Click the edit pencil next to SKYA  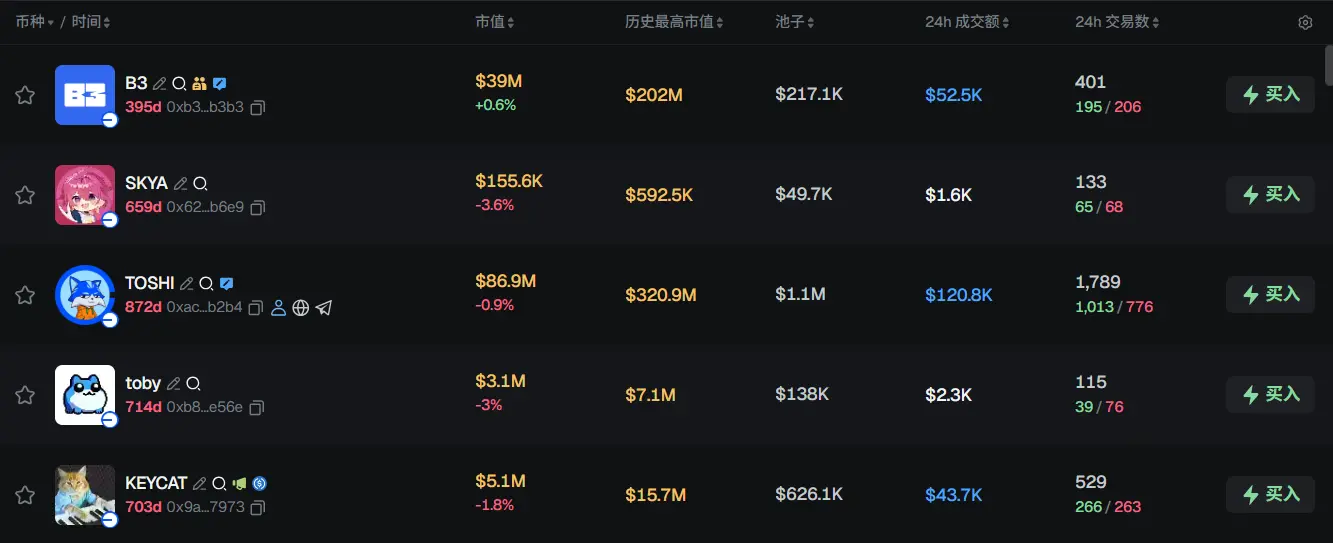tap(181, 184)
